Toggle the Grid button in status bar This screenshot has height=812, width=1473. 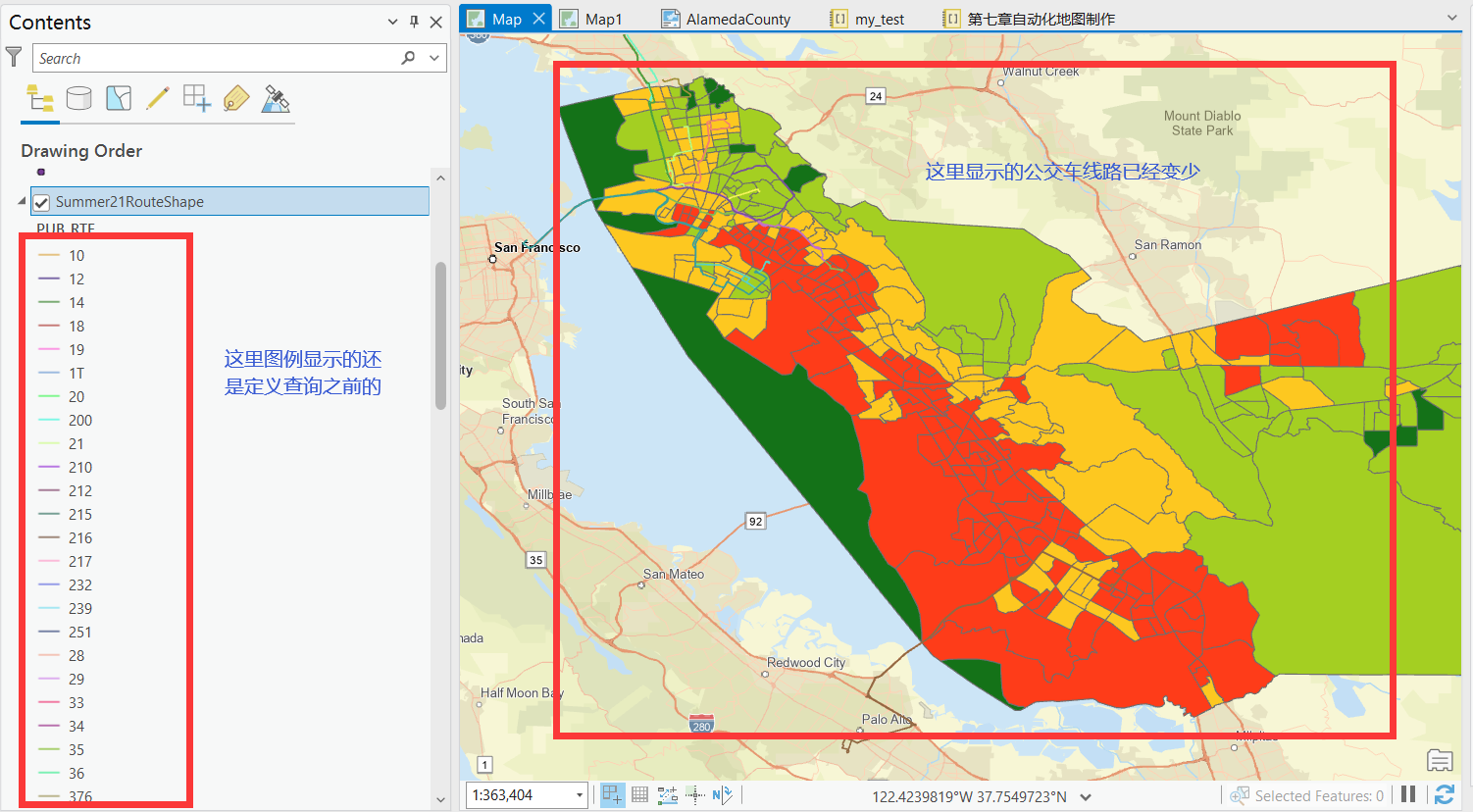(x=639, y=795)
